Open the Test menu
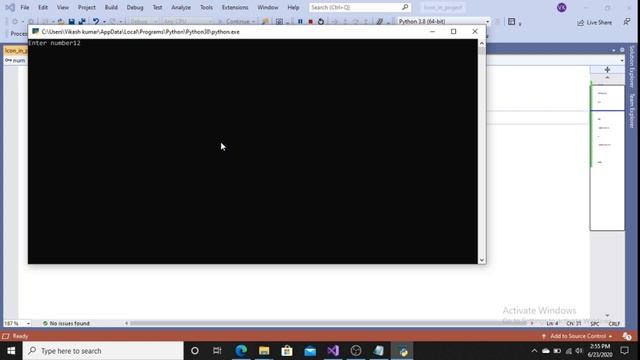Screen dimensions: 640x360 157,7
